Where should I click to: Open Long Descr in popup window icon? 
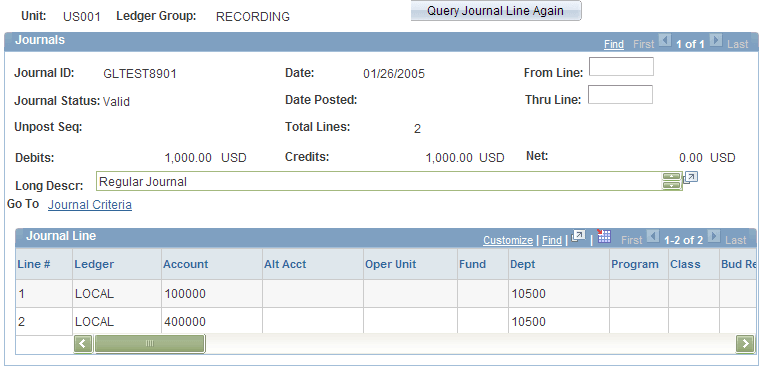(x=691, y=177)
